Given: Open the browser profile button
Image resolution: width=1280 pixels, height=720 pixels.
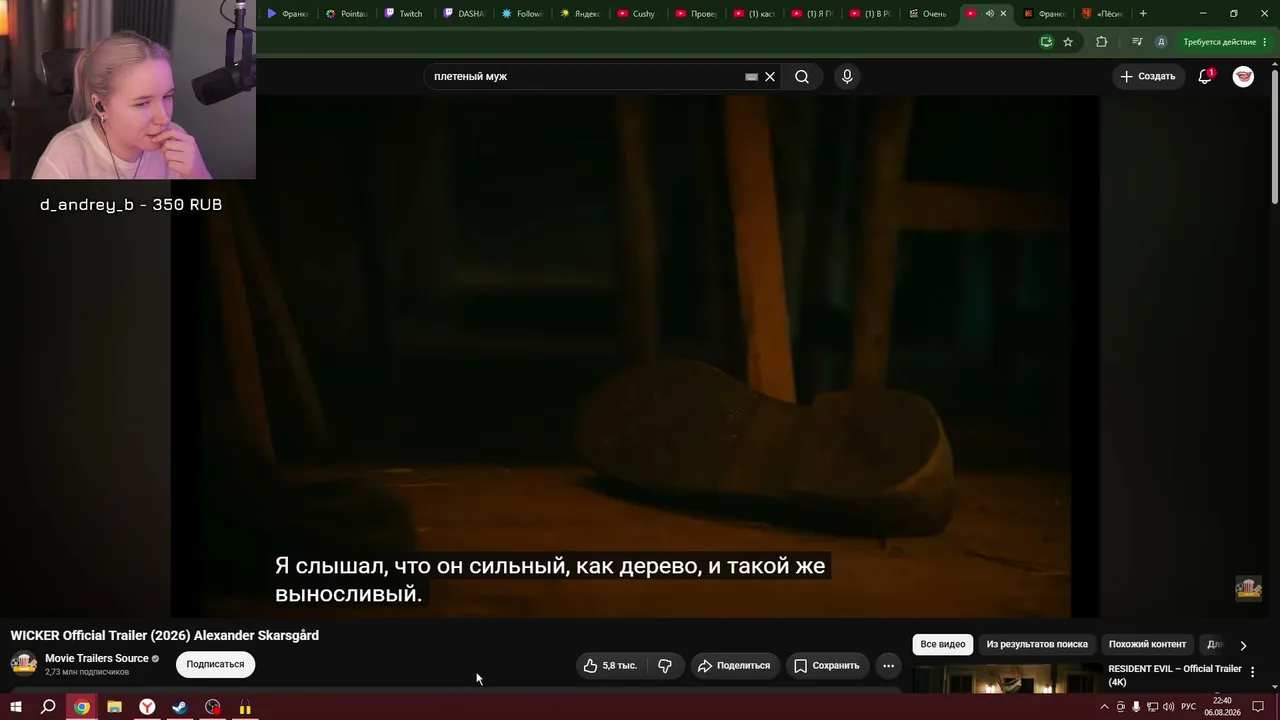Looking at the screenshot, I should click(x=1161, y=42).
